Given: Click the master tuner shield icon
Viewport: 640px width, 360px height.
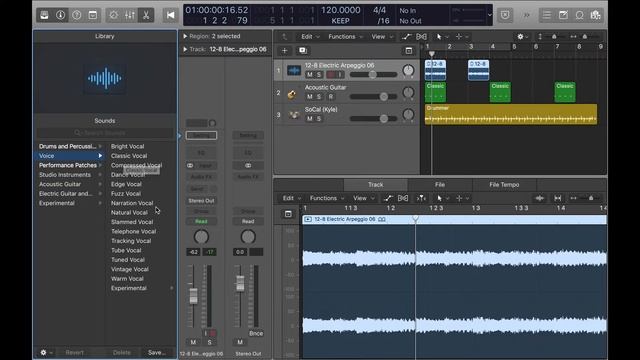Looking at the screenshot, I should pos(505,15).
